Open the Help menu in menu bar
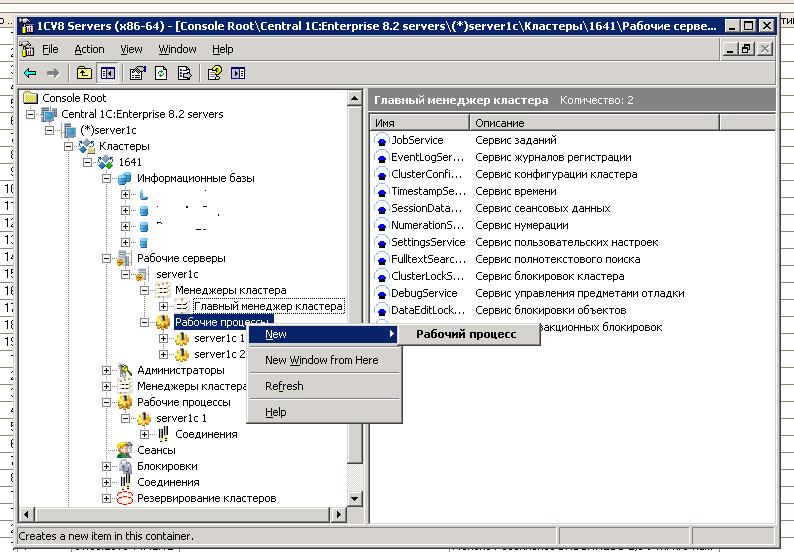Screen dimensions: 794x552 (x=222, y=49)
